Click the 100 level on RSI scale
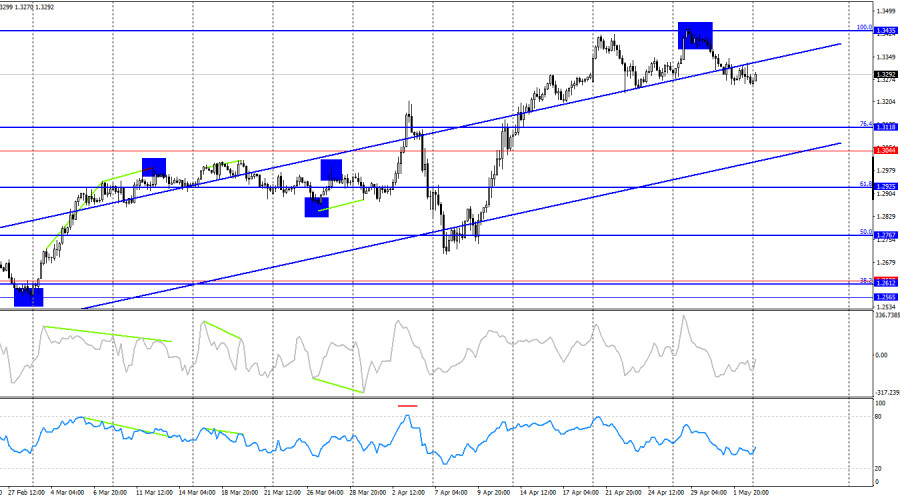This screenshot has width=900, height=500. (x=880, y=404)
